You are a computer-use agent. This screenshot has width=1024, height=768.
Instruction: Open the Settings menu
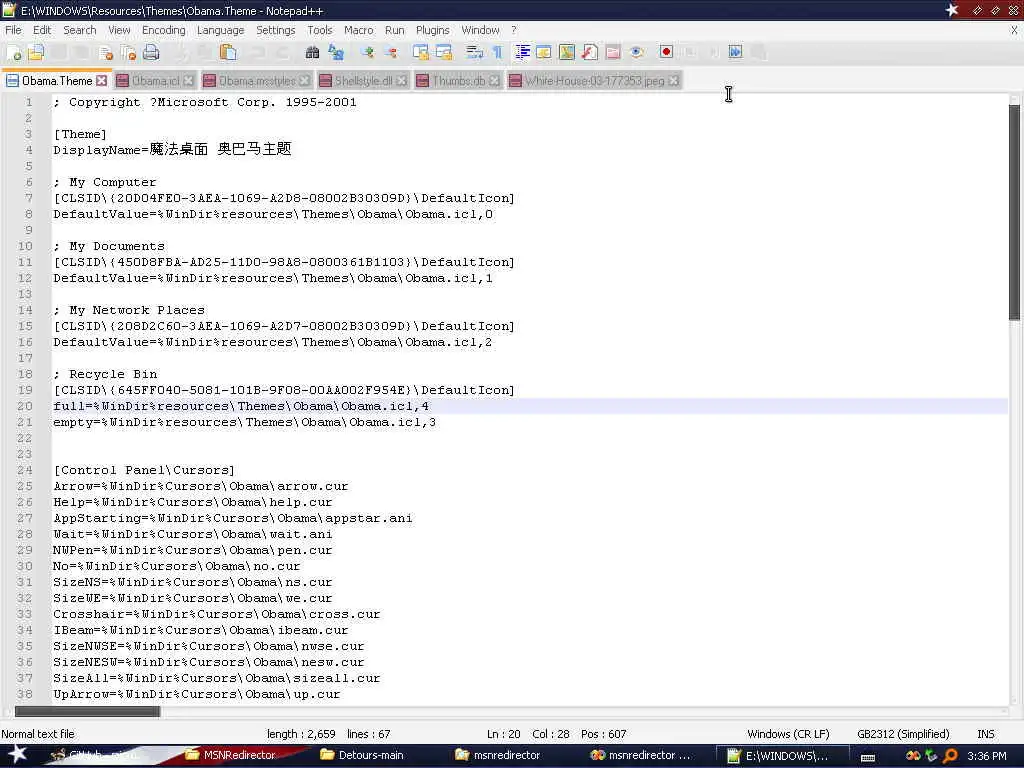point(275,30)
